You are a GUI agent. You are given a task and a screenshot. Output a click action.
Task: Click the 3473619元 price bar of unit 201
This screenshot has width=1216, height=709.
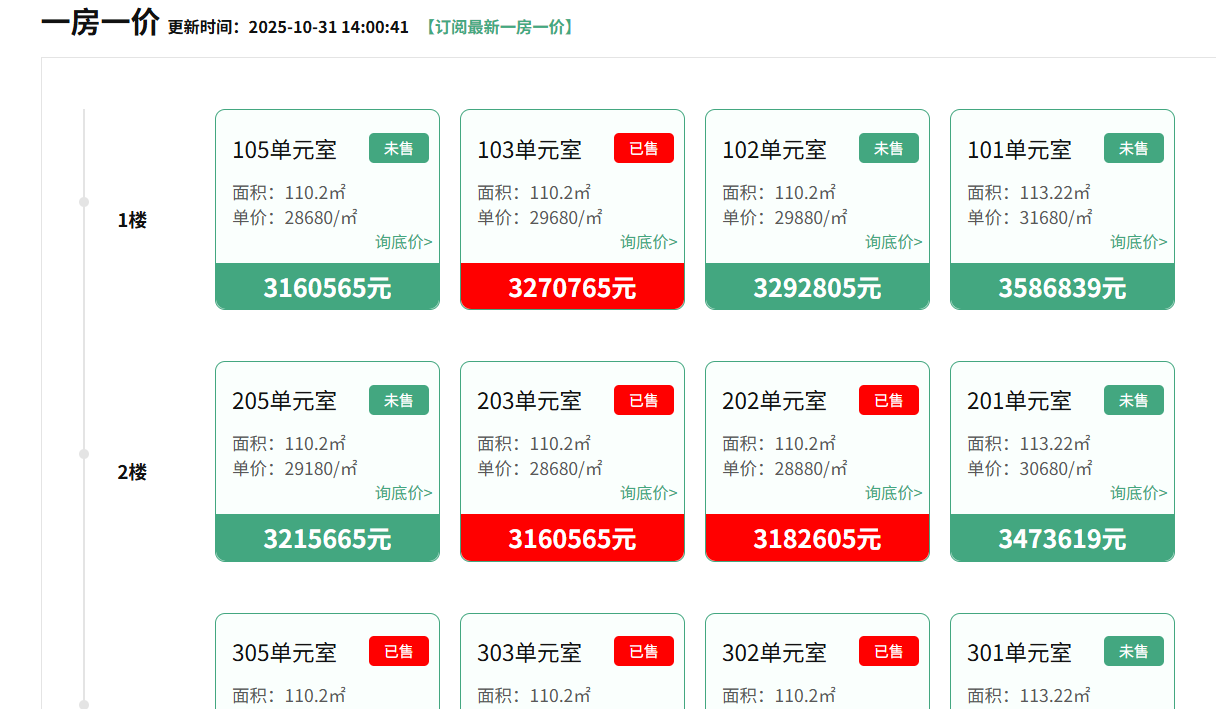(x=1062, y=539)
